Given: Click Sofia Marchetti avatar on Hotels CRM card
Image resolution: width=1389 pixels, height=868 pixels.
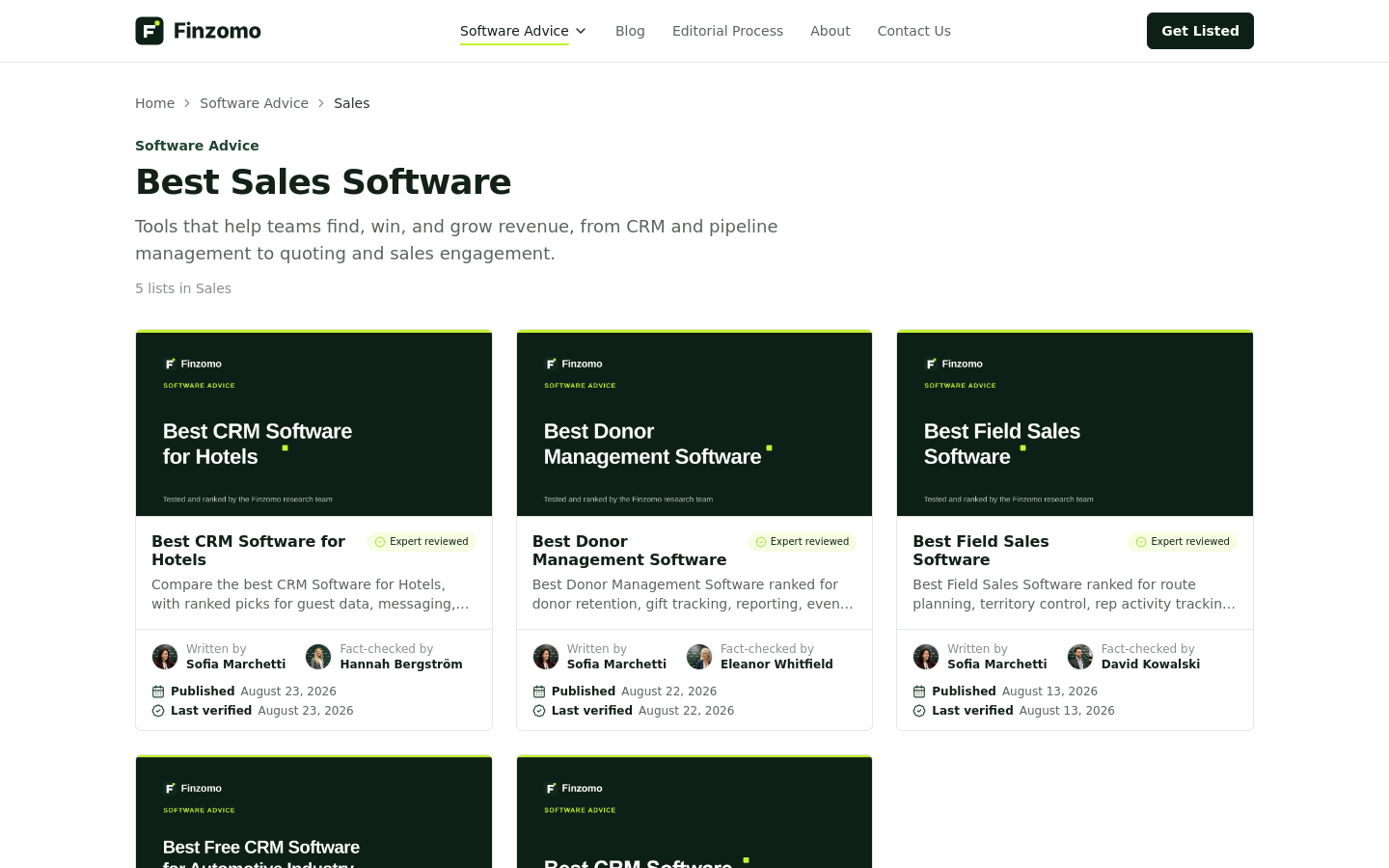Looking at the screenshot, I should click(x=165, y=657).
